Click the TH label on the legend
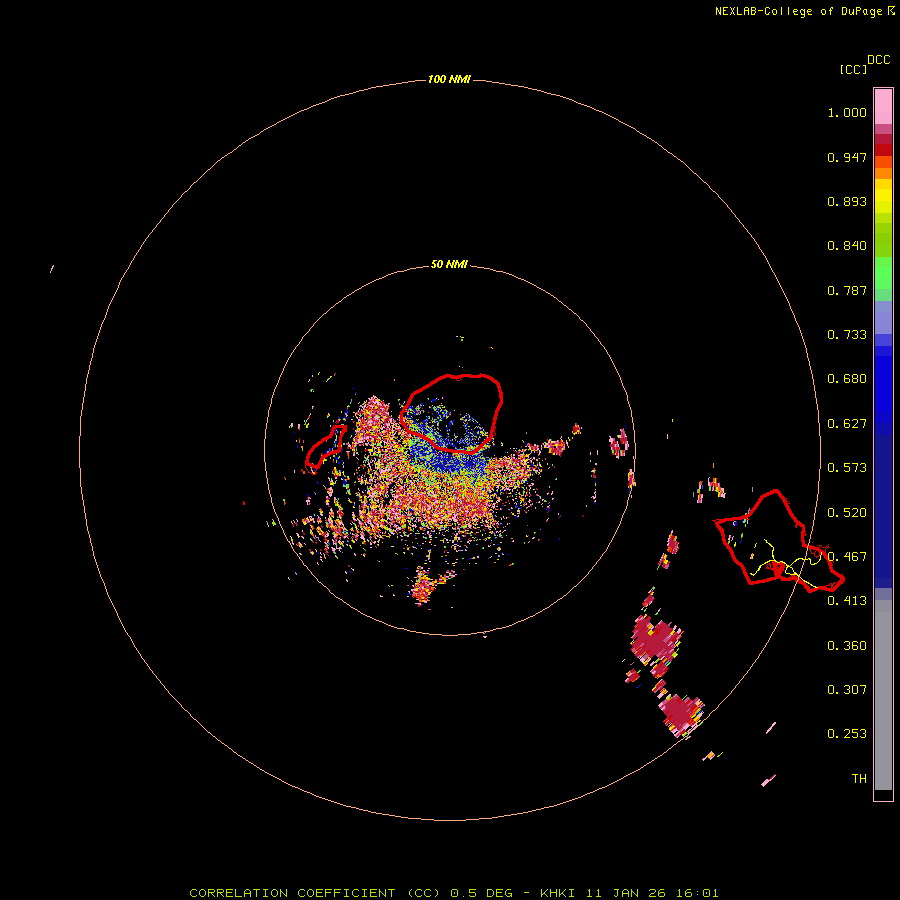The image size is (900, 900). (859, 779)
